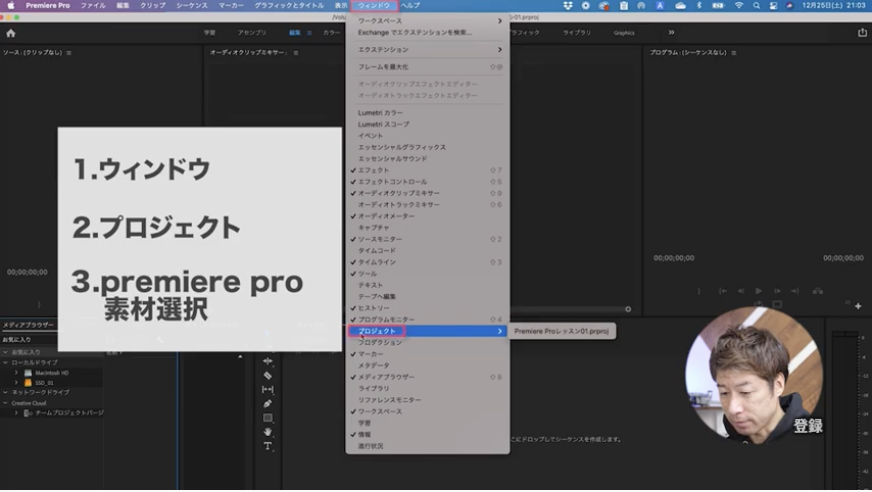This screenshot has height=492, width=872.
Task: Uncheck エフェクトコントロール panel
Action: [427, 182]
